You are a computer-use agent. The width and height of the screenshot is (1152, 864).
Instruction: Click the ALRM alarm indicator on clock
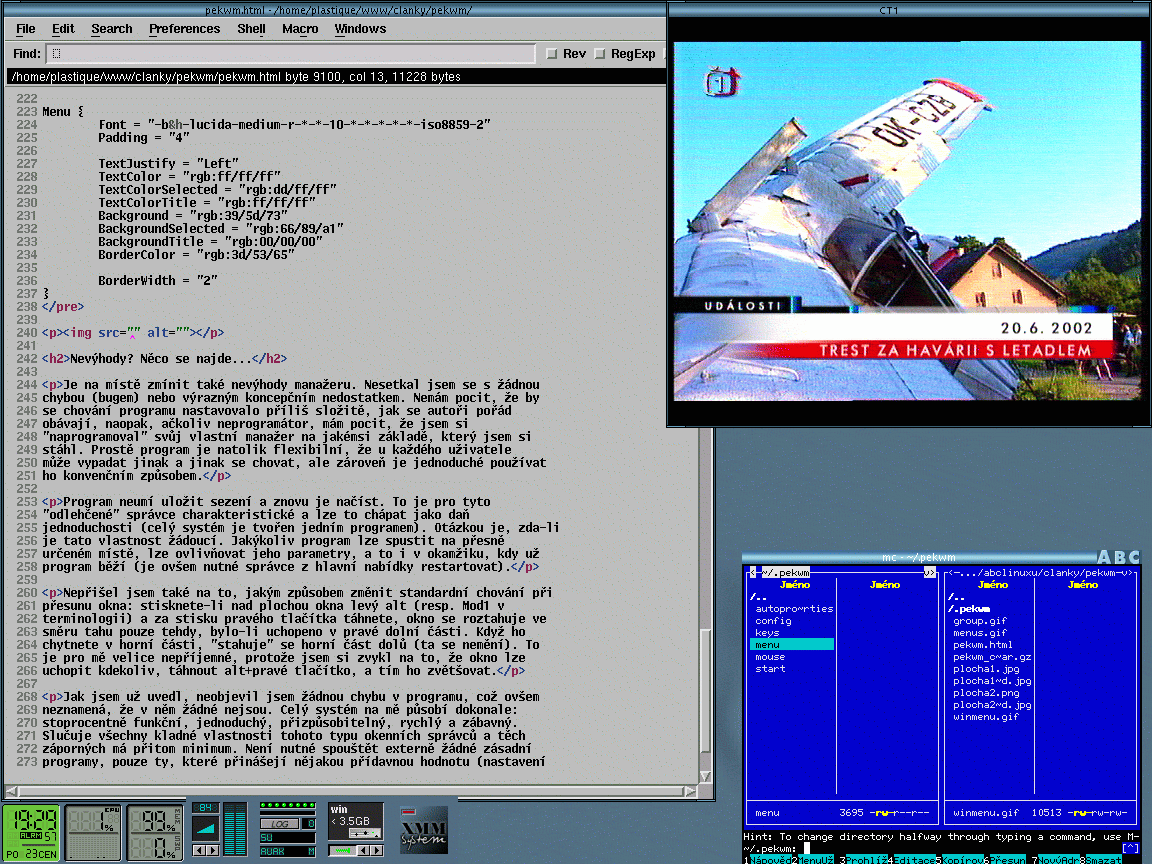pyautogui.click(x=31, y=835)
